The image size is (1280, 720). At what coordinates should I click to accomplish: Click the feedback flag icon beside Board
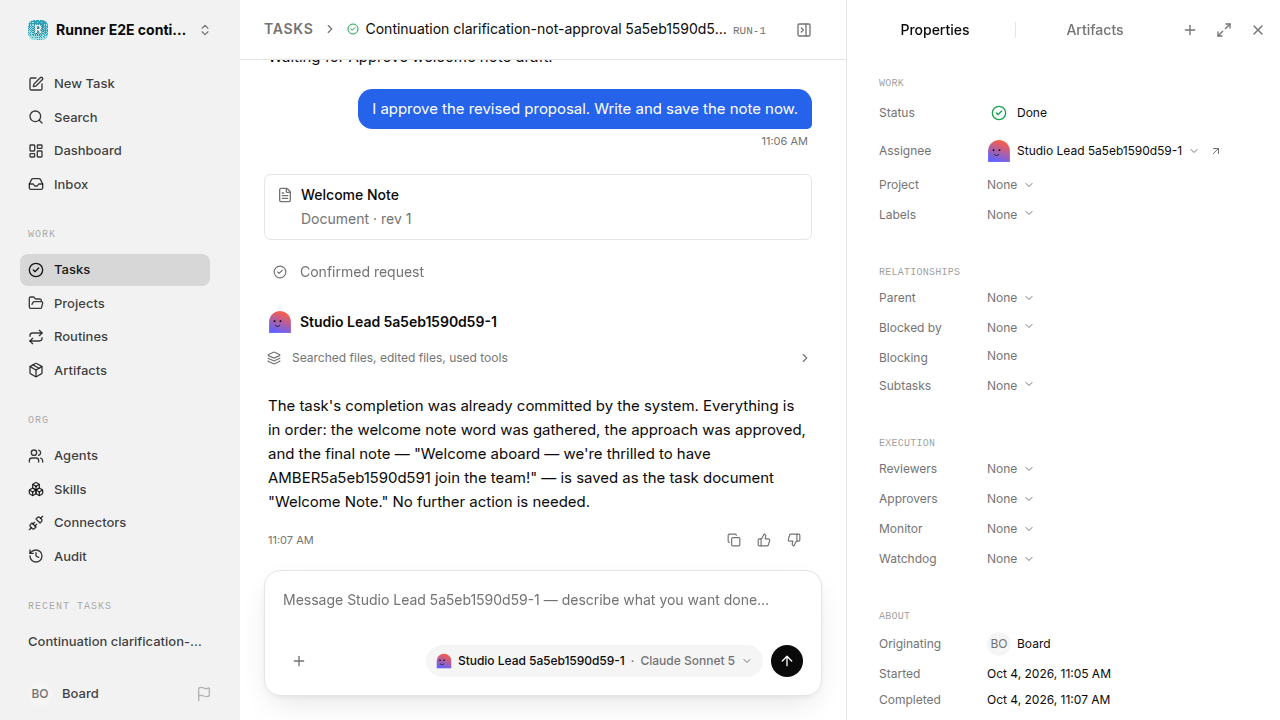pos(204,694)
